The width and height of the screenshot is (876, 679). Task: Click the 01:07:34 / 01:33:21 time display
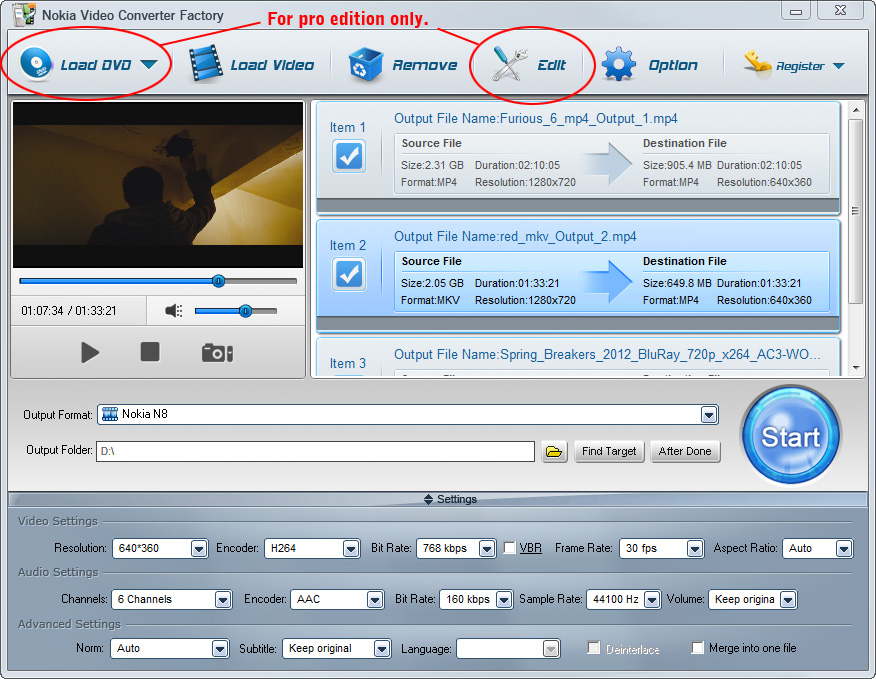69,311
